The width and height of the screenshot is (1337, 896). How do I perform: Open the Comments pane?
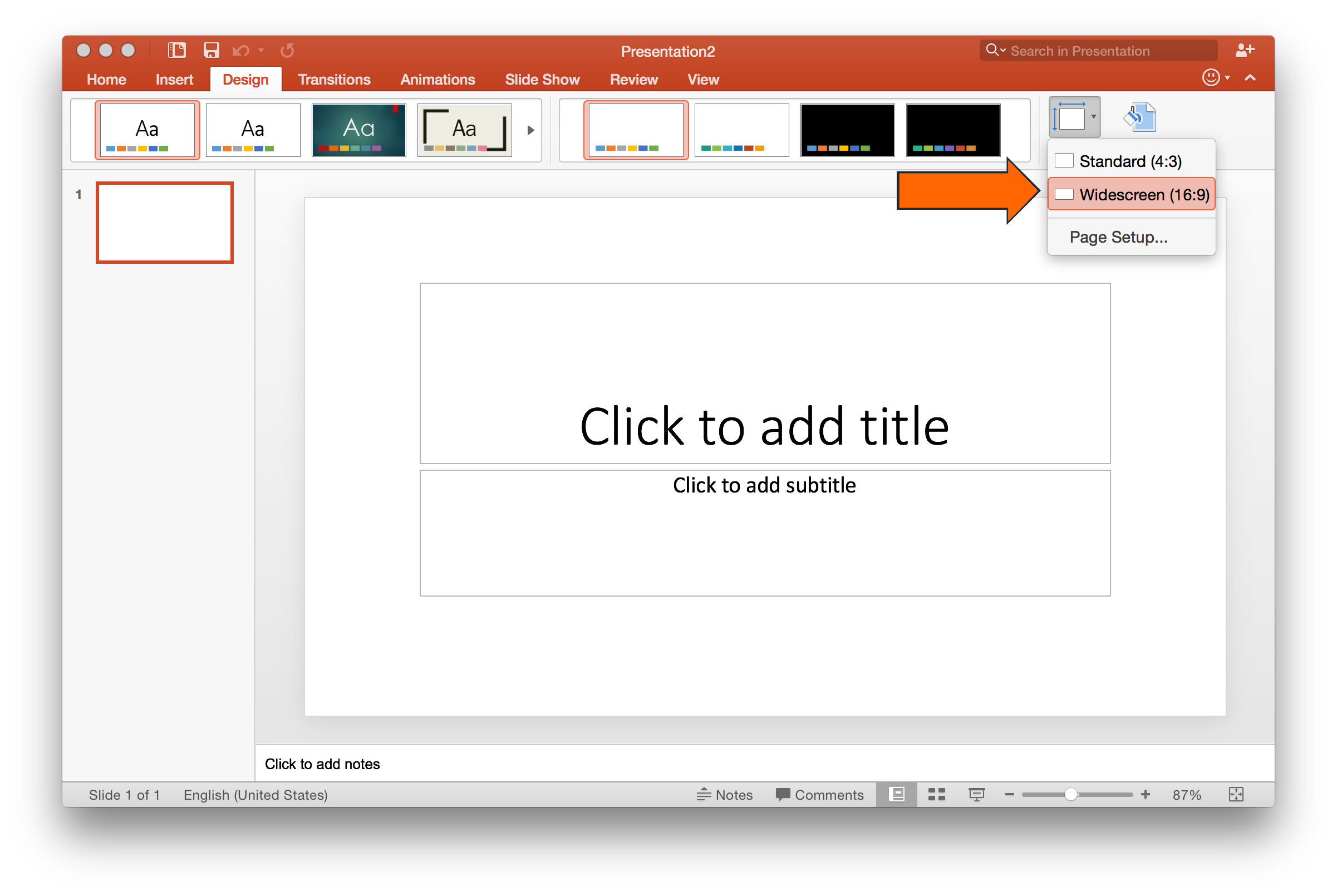tap(820, 794)
